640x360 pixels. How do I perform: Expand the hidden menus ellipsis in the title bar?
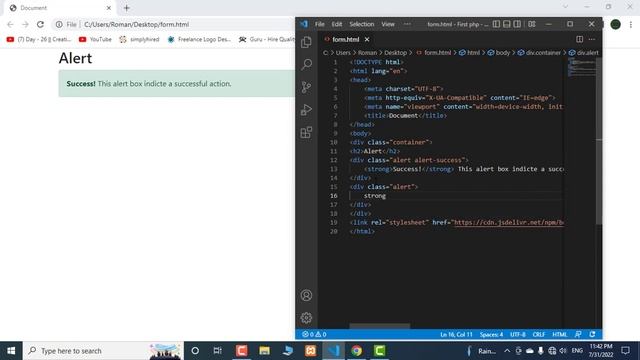coord(407,24)
